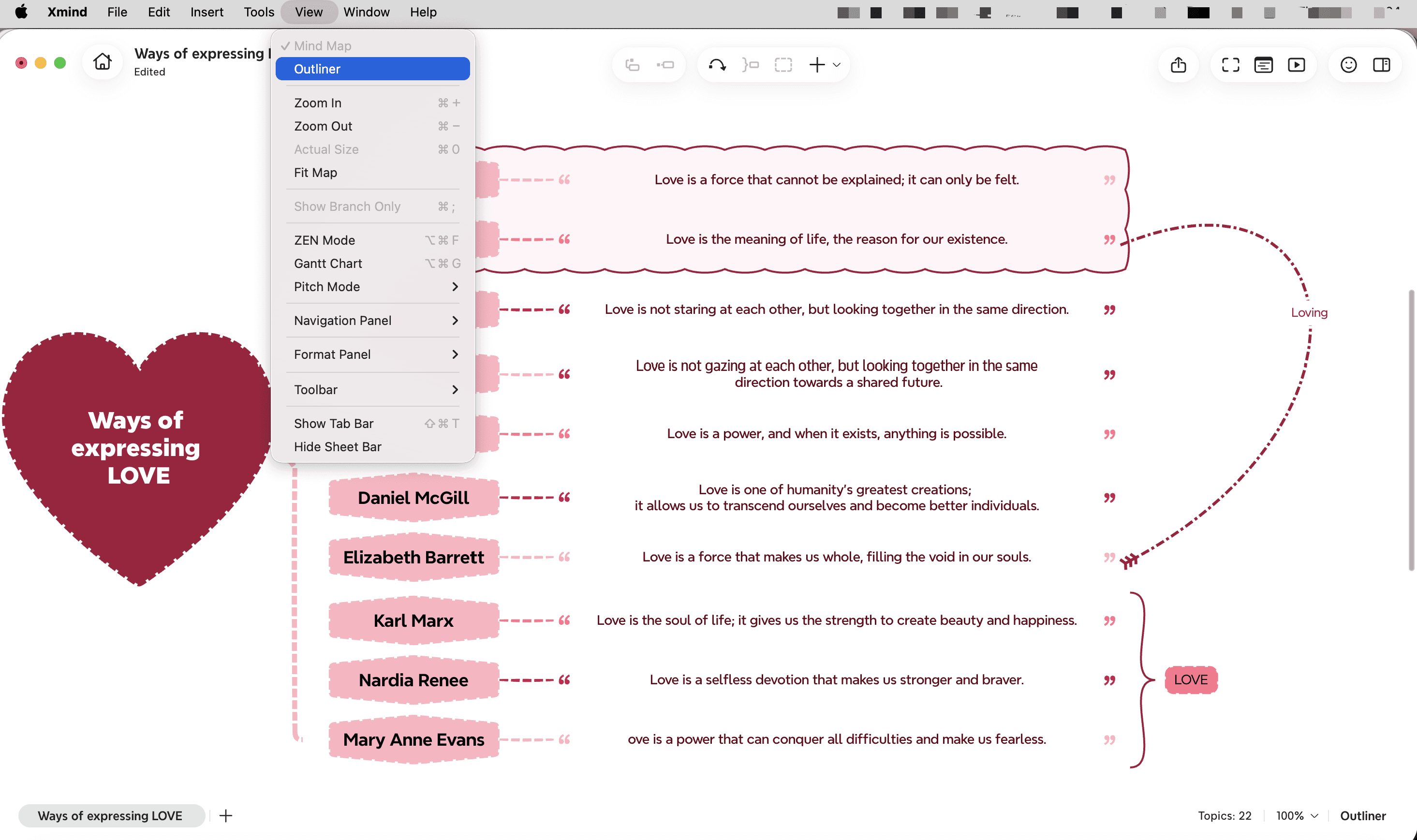Select Fit Map menu entry
This screenshot has width=1417, height=840.
point(372,173)
